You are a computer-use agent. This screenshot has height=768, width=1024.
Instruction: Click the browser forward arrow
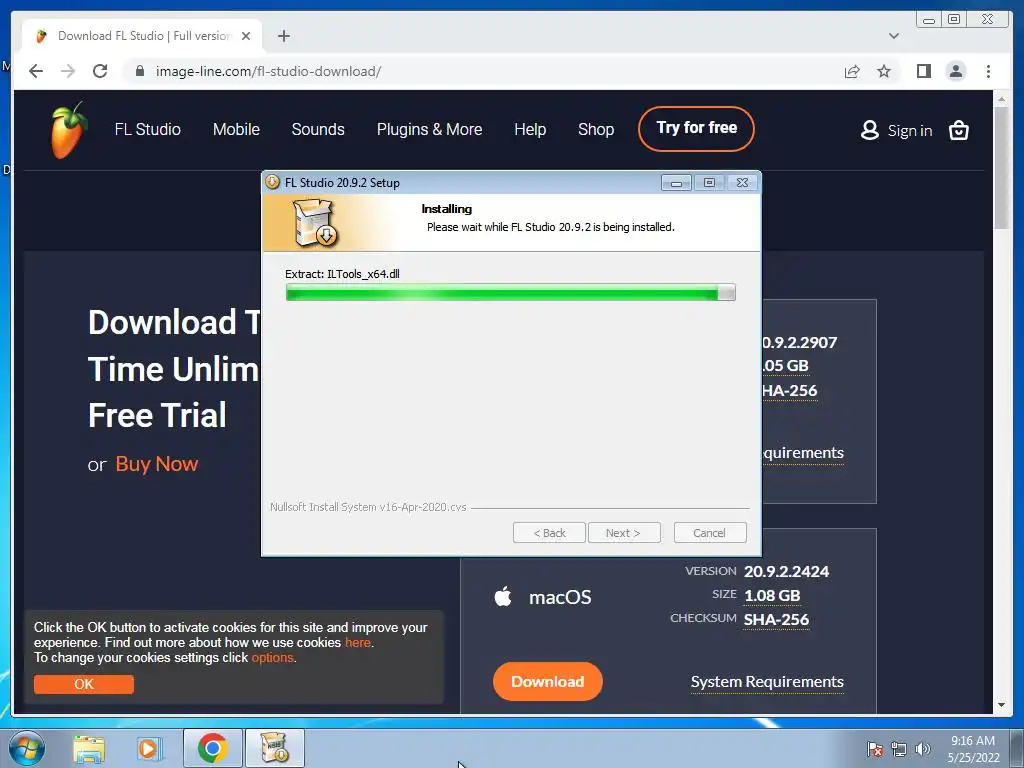click(x=68, y=71)
